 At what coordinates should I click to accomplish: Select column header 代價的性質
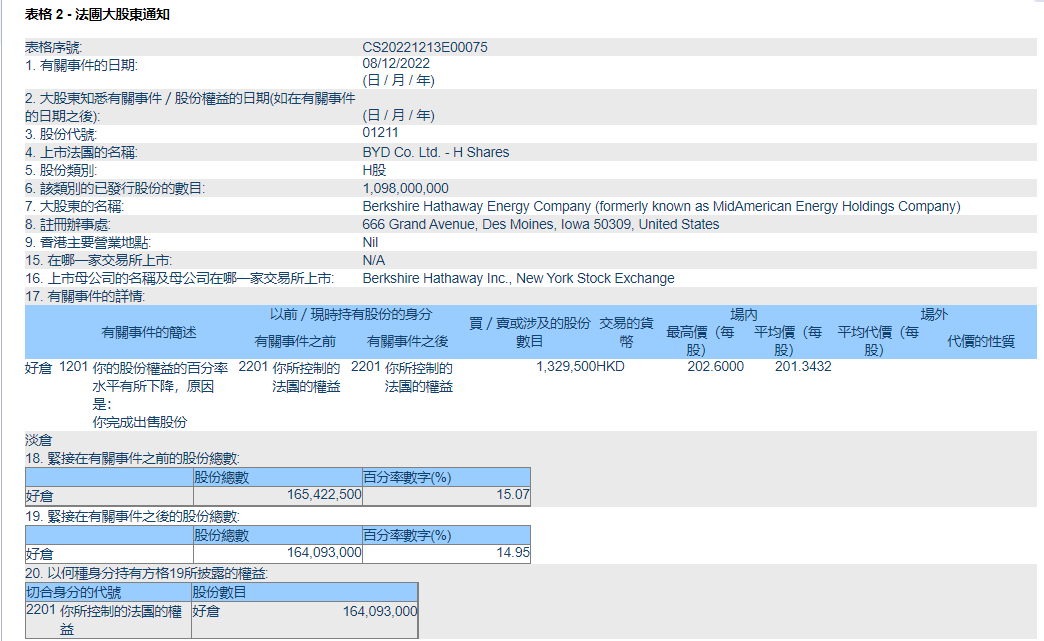point(981,341)
